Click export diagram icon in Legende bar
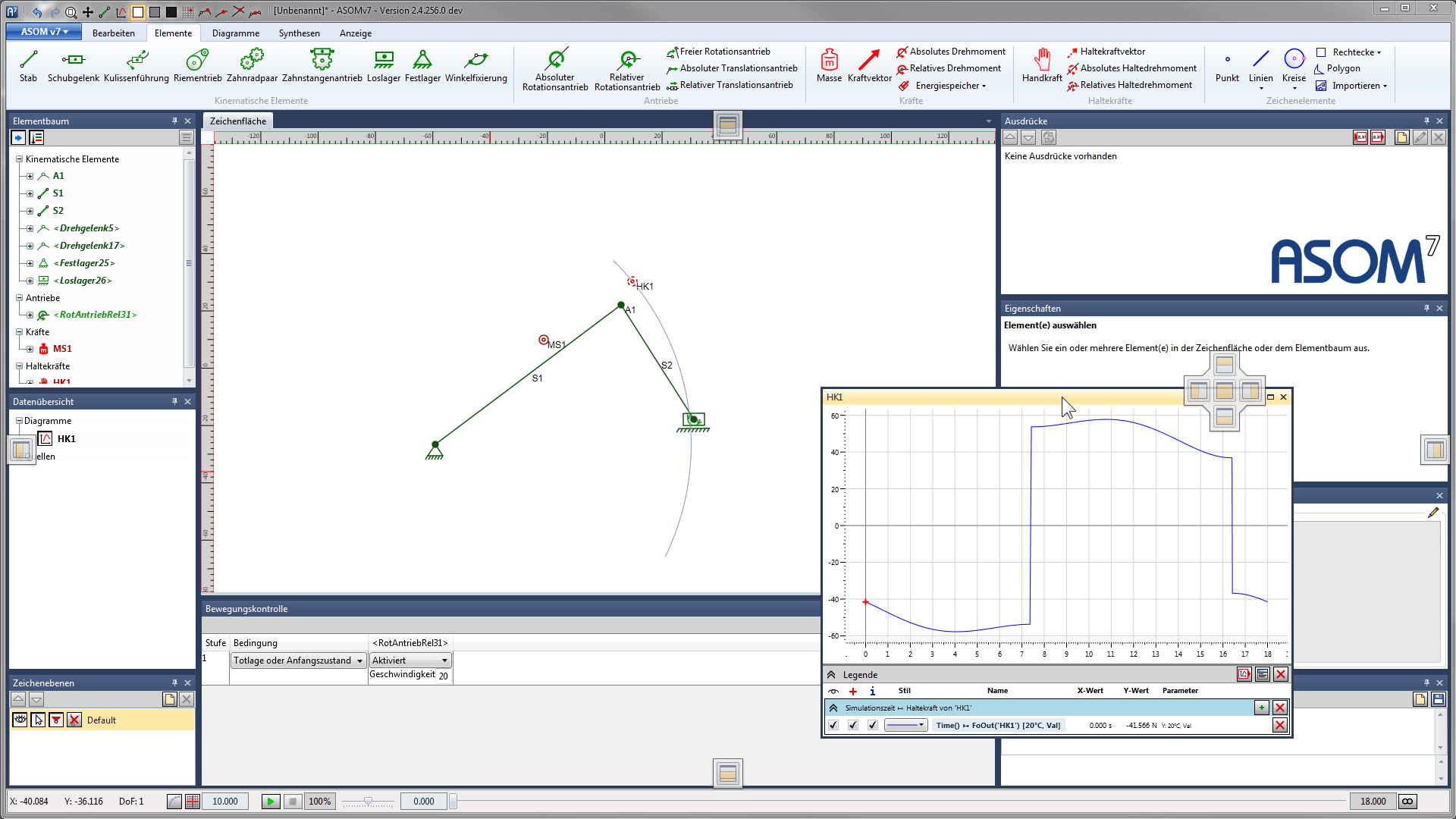This screenshot has width=1456, height=819. point(1244,674)
